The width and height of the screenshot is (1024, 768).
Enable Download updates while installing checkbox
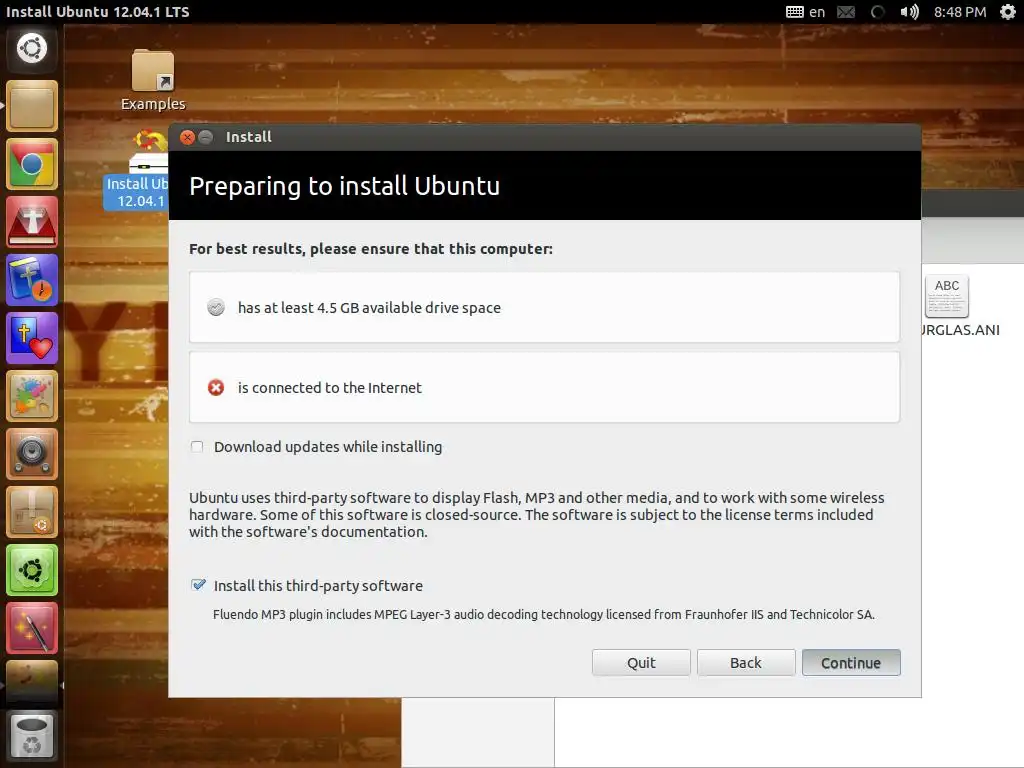(x=197, y=447)
